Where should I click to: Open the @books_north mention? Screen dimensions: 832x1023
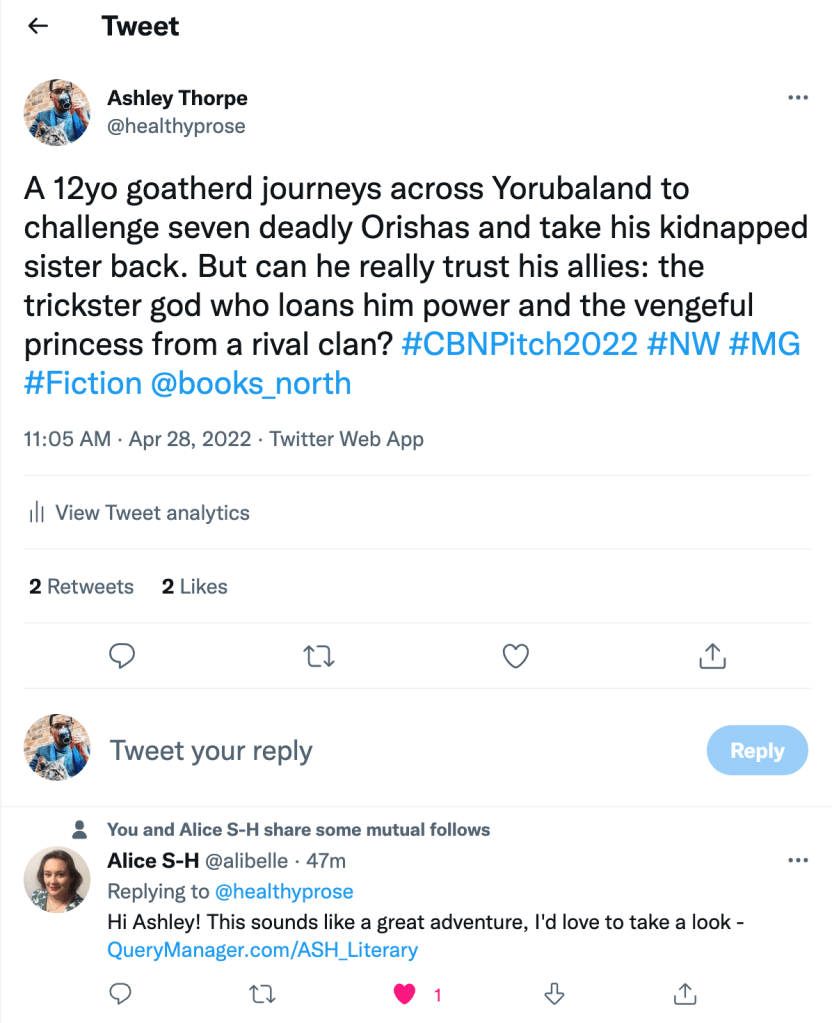click(x=251, y=382)
